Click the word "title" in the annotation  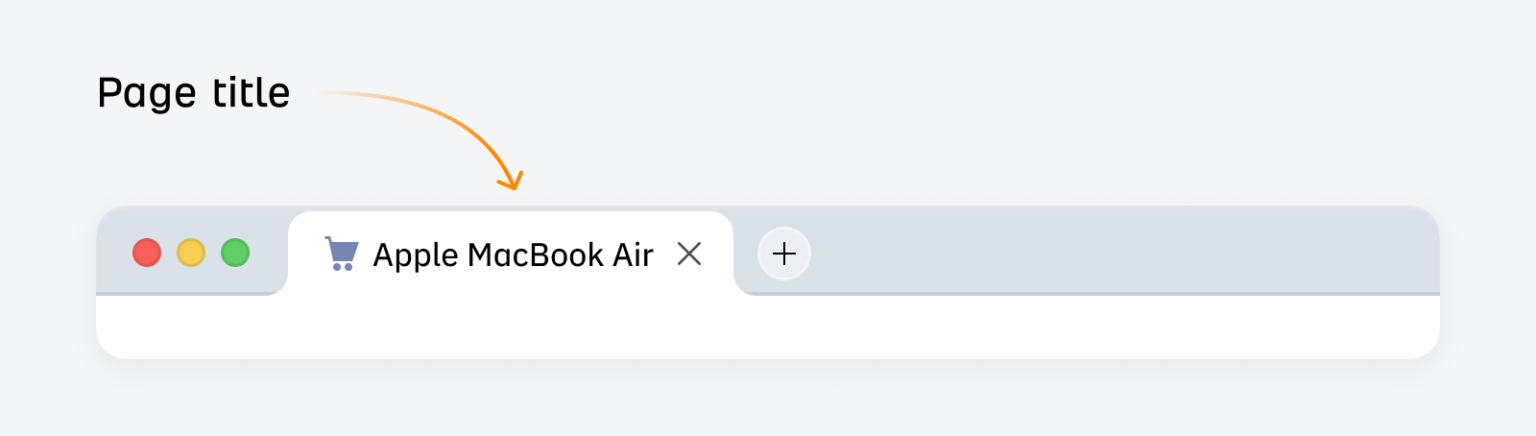coord(251,94)
